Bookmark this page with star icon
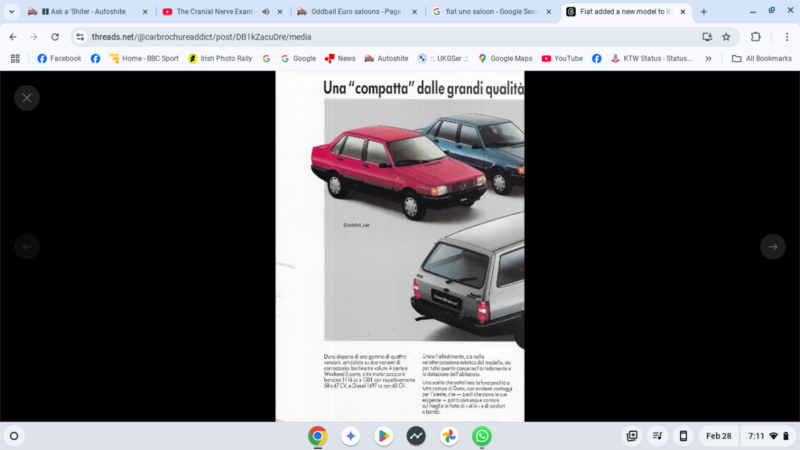The width and height of the screenshot is (800, 450). click(726, 37)
